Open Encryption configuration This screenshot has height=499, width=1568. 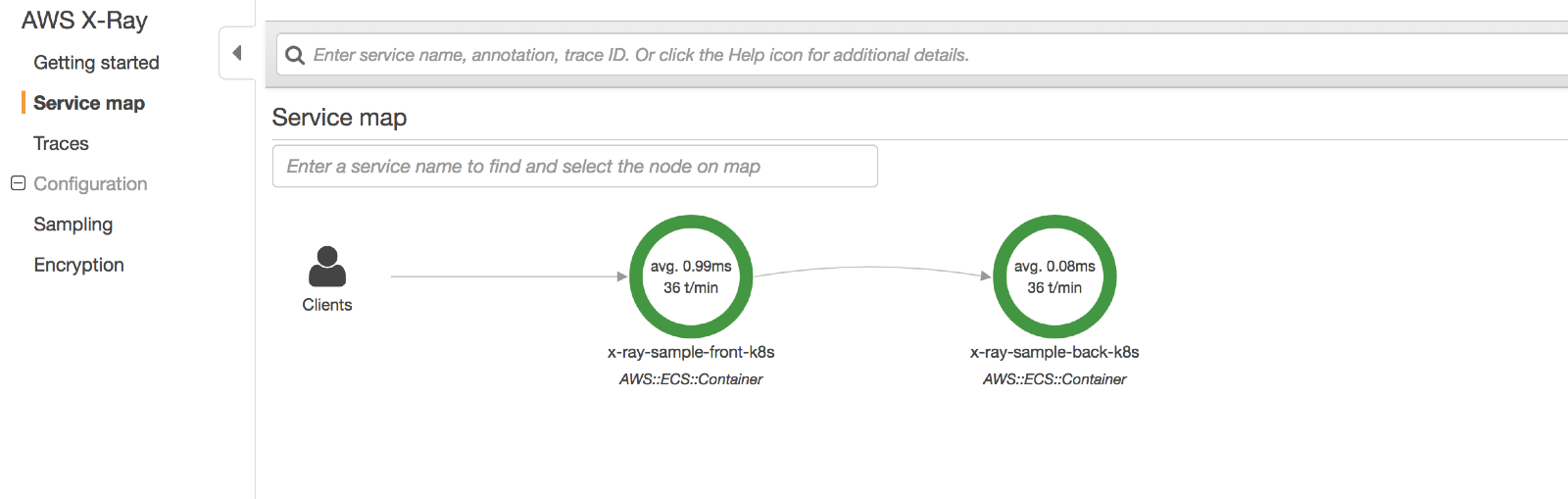click(x=78, y=265)
